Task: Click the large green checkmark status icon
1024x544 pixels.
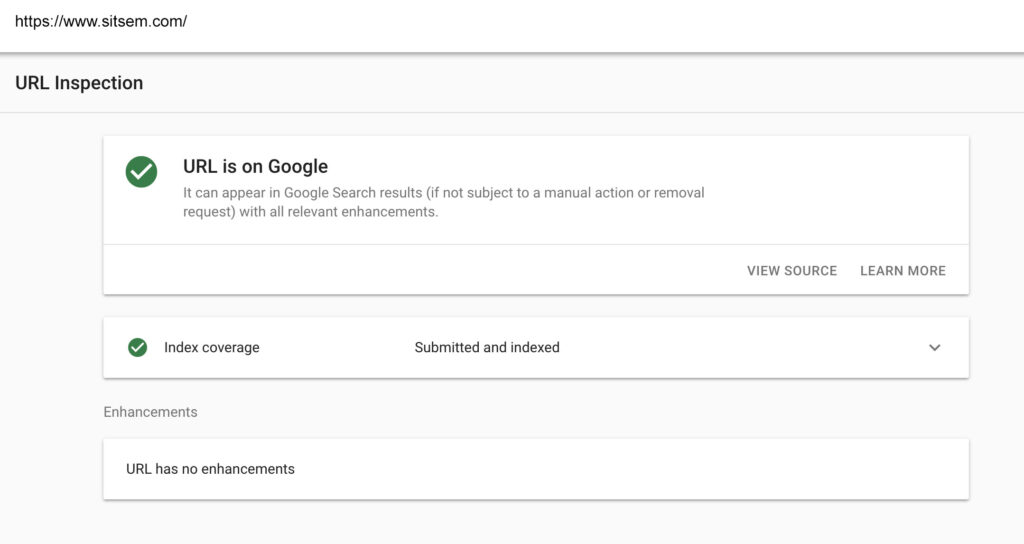Action: [x=141, y=172]
